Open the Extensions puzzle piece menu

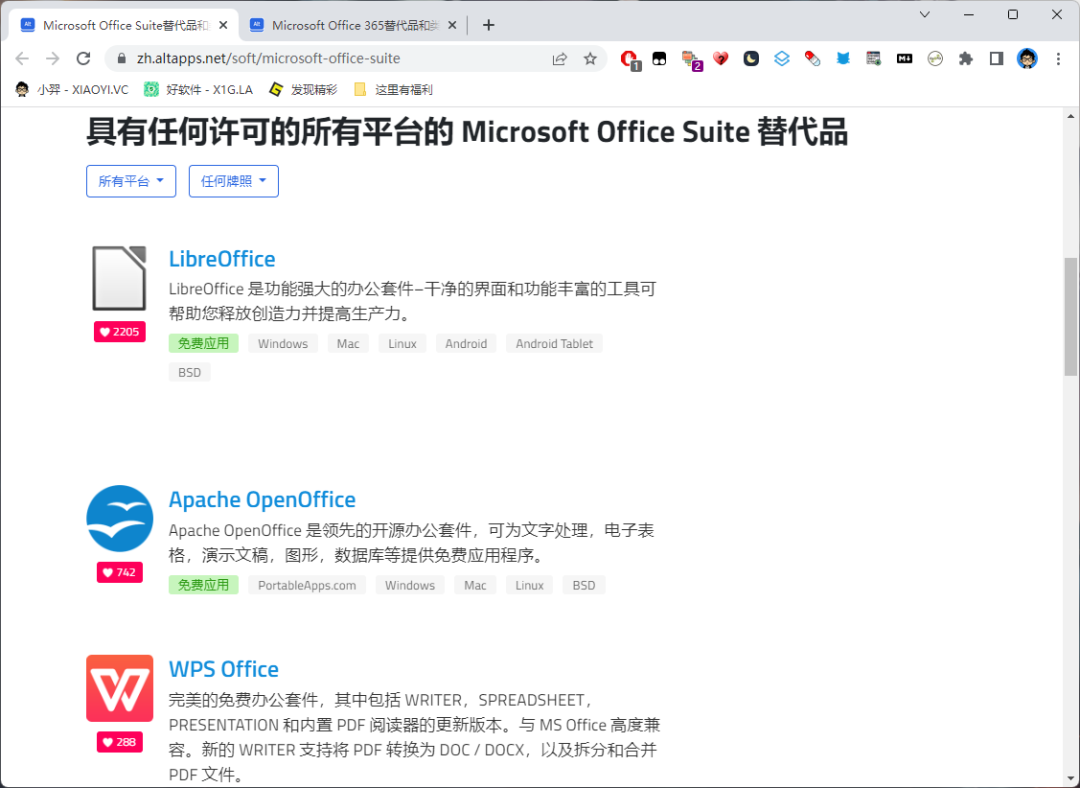click(966, 59)
